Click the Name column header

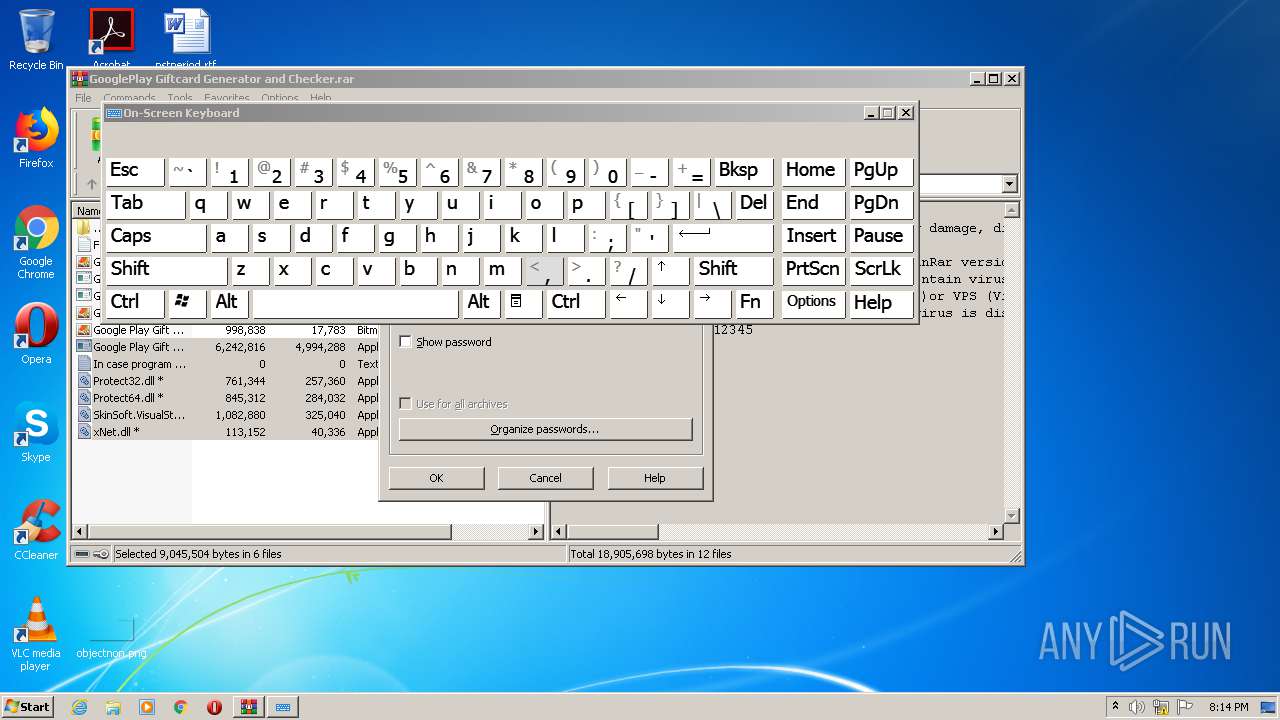89,211
